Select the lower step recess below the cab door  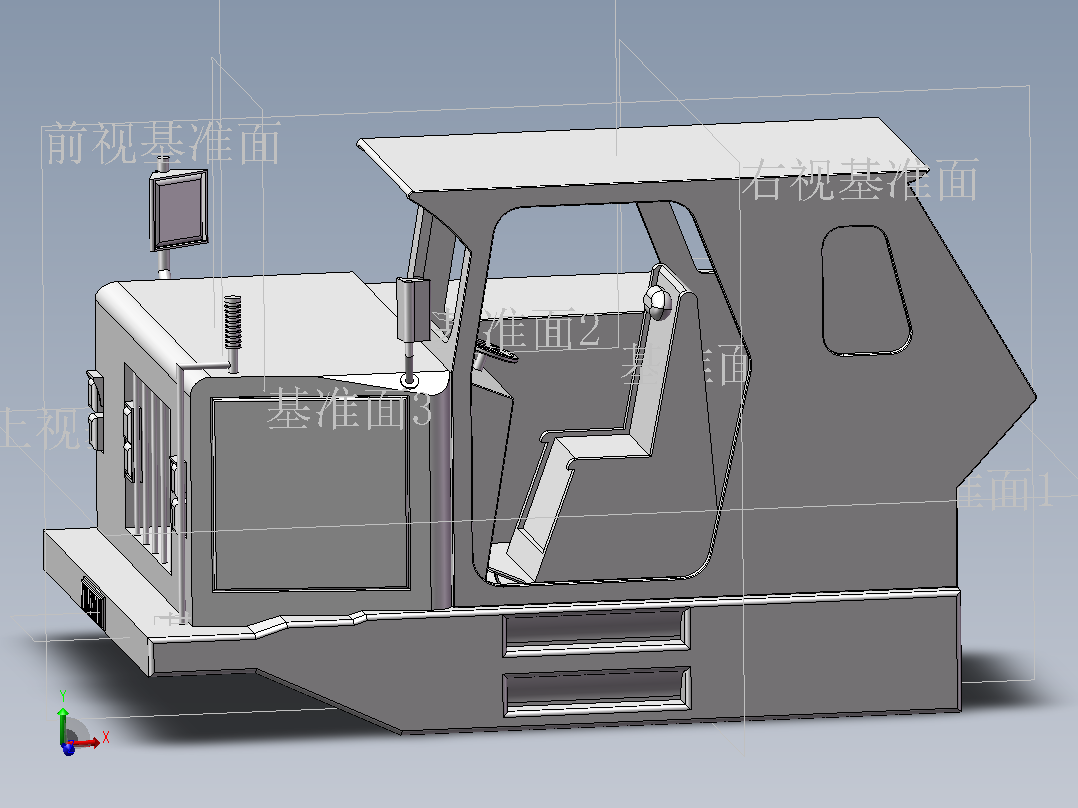pyautogui.click(x=596, y=692)
